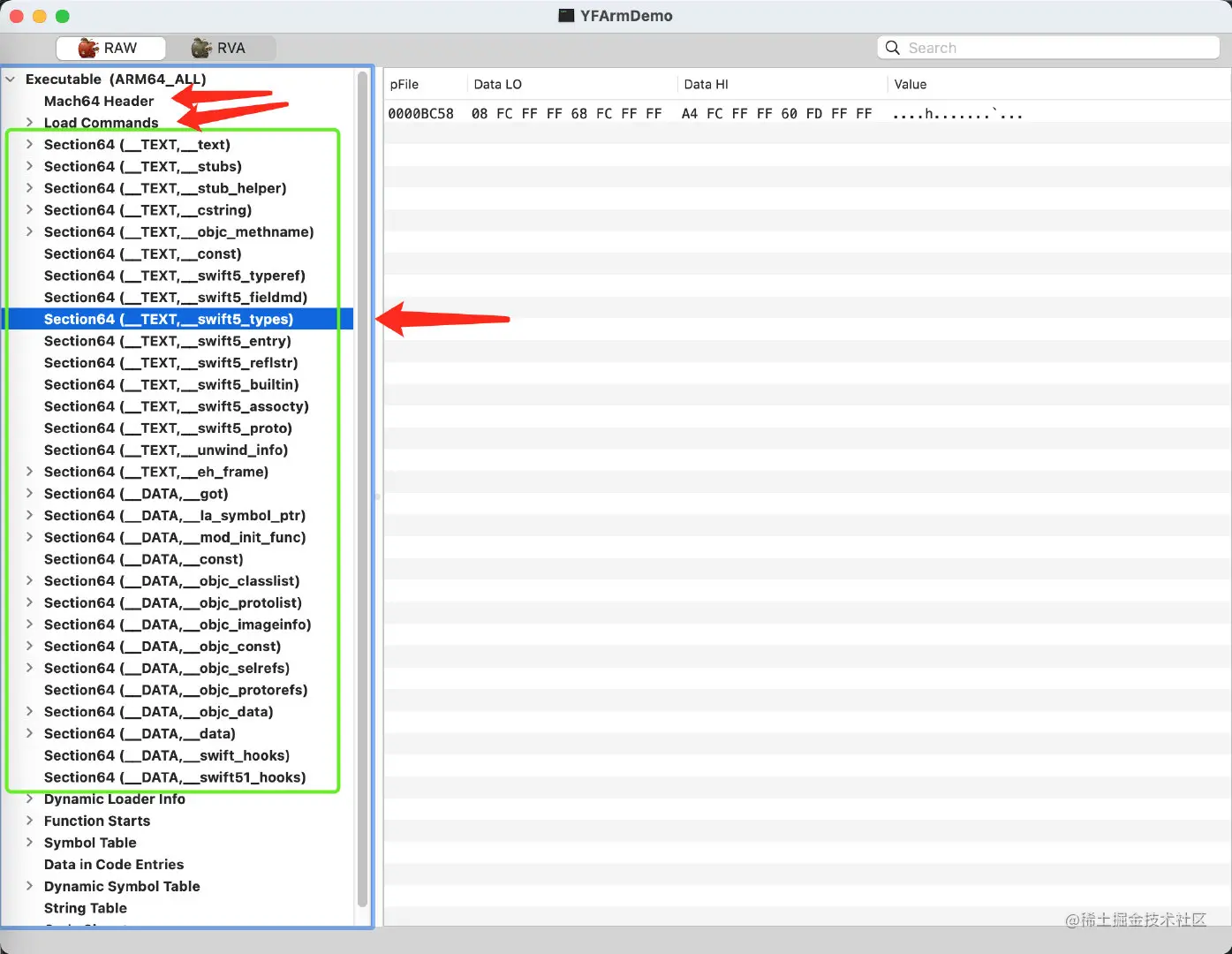Expand Dynamic Loader Info node

pos(29,799)
